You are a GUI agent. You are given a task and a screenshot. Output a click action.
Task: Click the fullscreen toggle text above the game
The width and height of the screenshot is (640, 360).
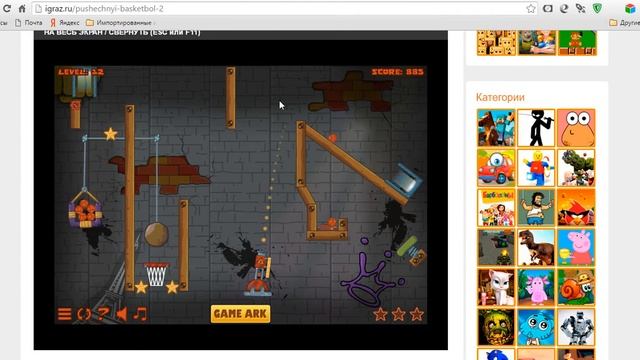(122, 32)
